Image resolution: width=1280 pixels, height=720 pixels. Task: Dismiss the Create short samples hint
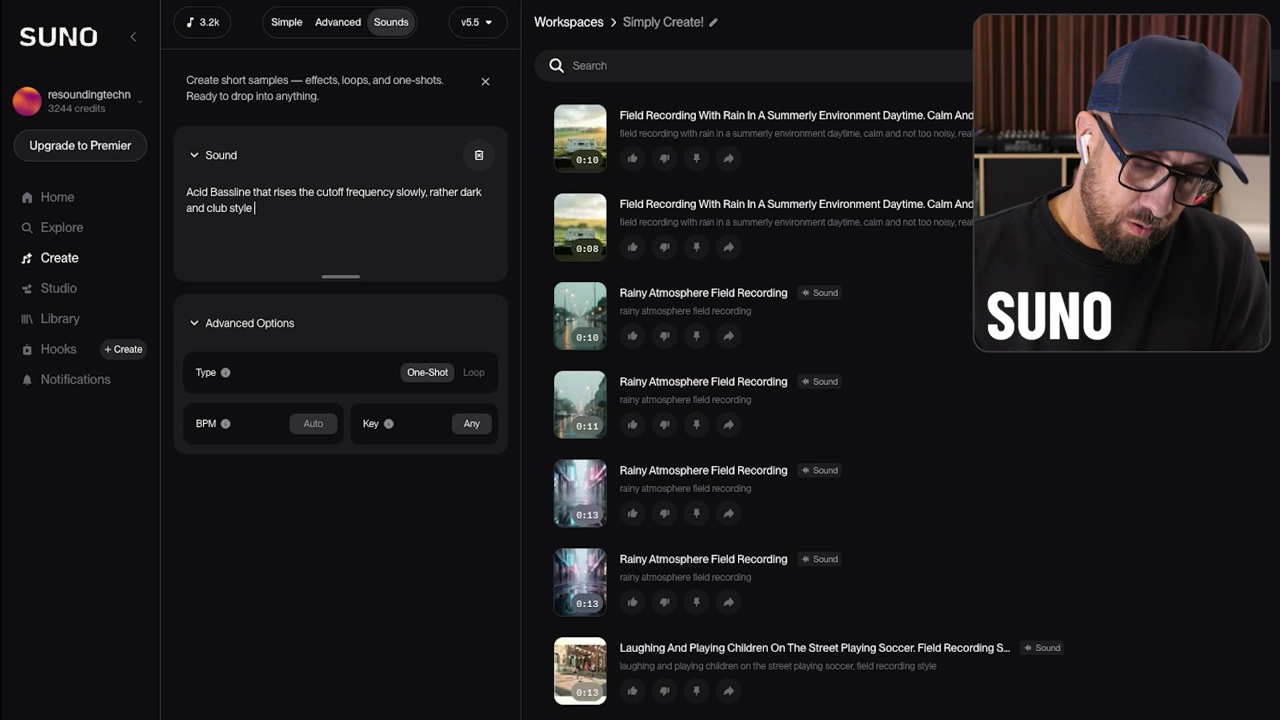point(486,82)
